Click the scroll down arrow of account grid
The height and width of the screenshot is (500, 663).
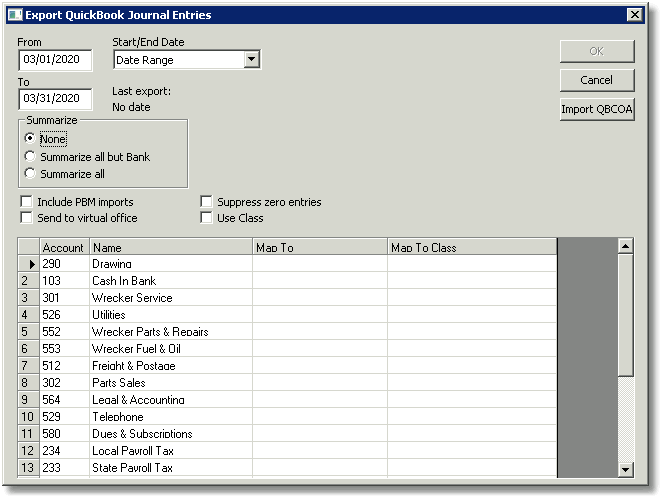625,469
